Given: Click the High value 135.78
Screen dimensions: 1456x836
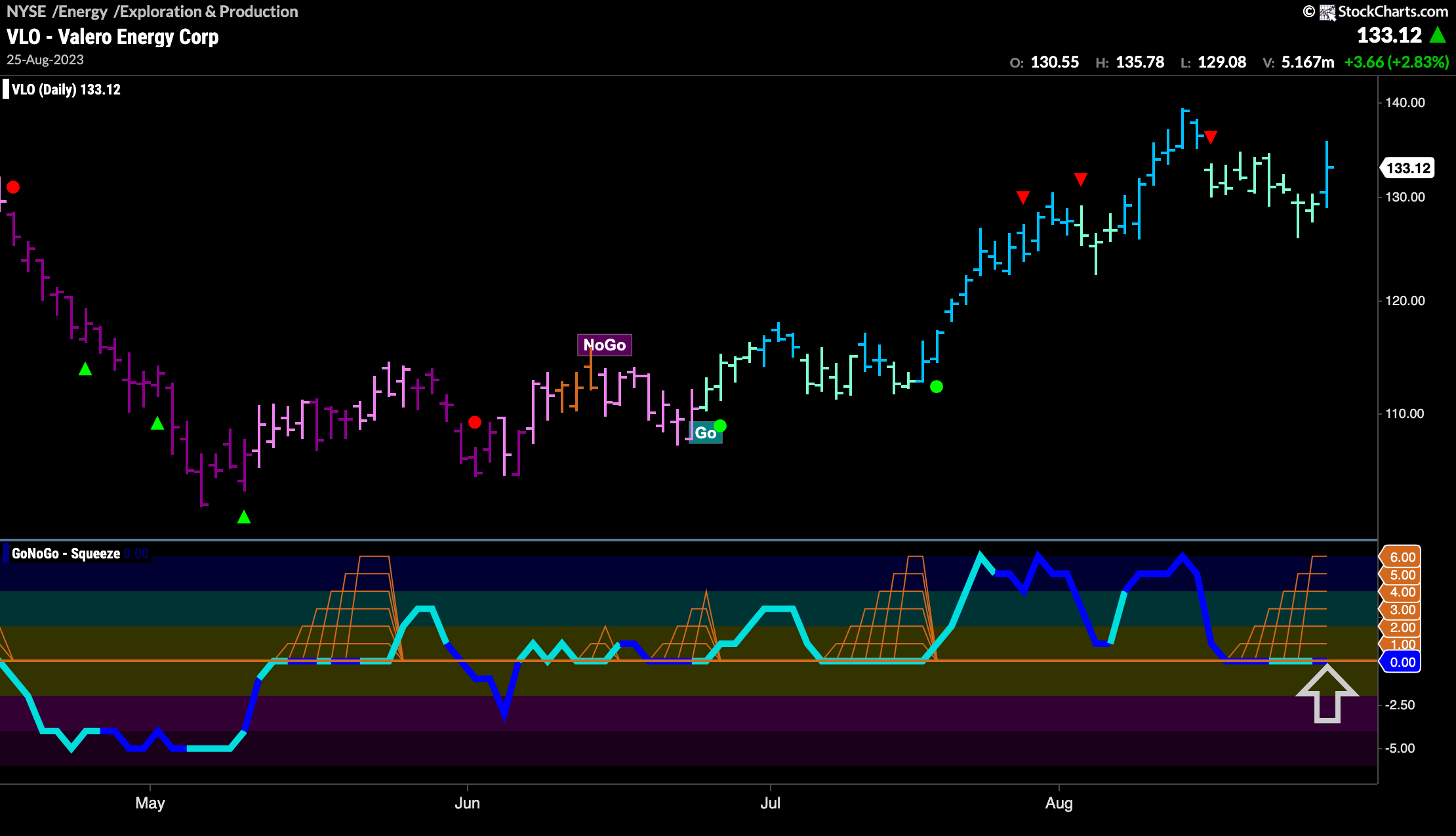Looking at the screenshot, I should 1140,62.
